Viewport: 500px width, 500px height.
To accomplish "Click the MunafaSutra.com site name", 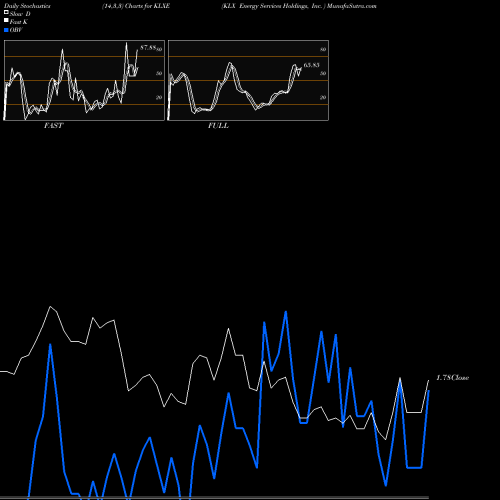I will [352, 6].
